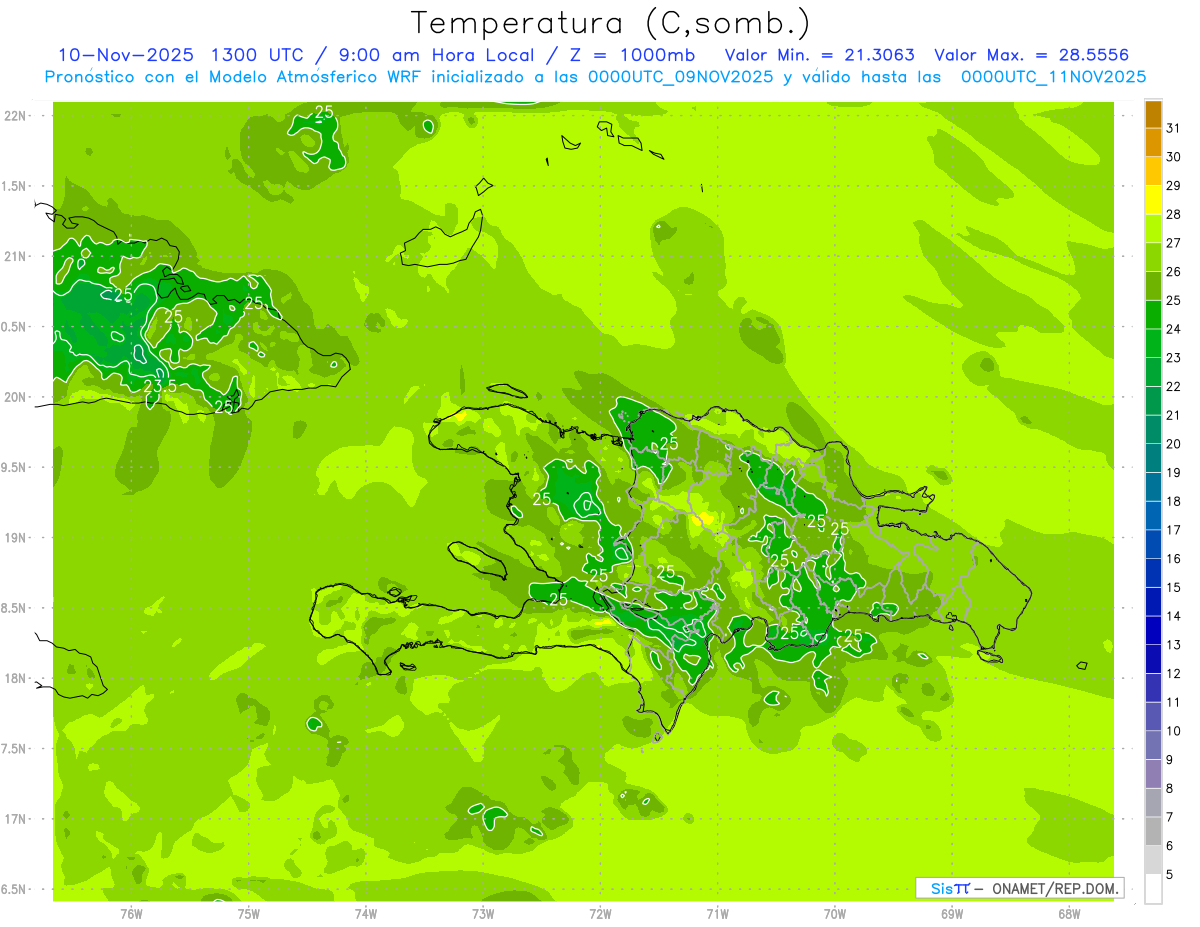Click the 'Sisπ' logo text

950,888
